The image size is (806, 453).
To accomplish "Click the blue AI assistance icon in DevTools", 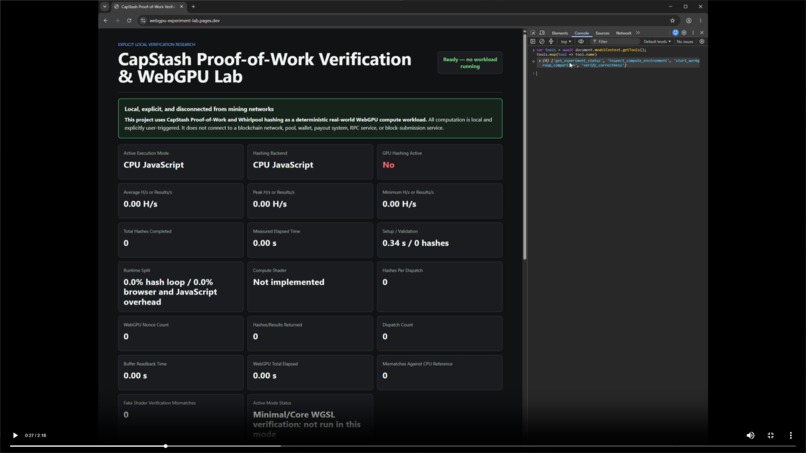I will tap(675, 32).
